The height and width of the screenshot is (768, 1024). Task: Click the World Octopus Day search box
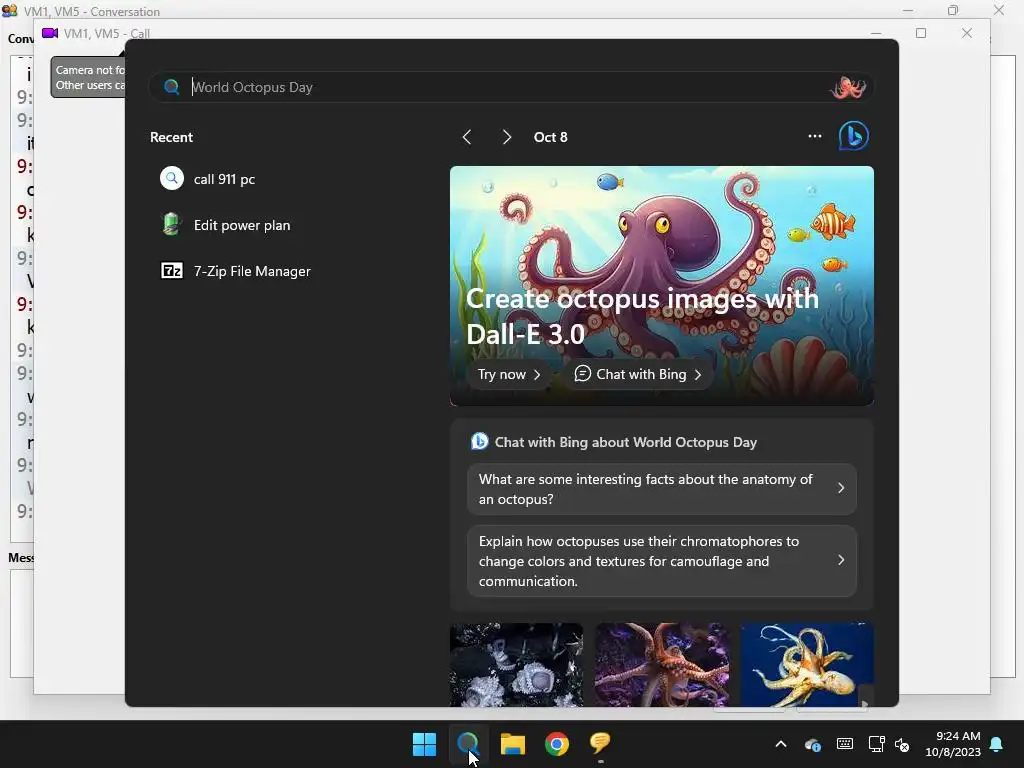pos(511,87)
